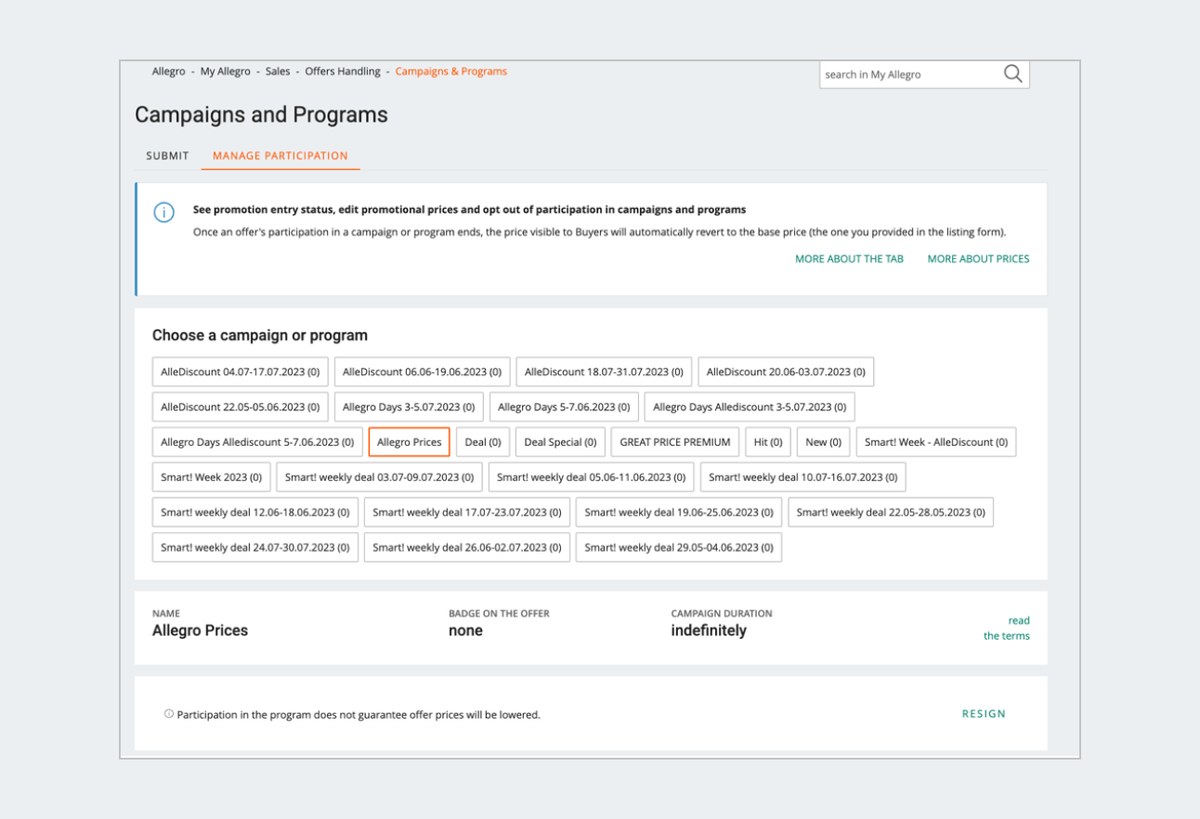This screenshot has height=819, width=1200.
Task: Choose the New (0) chip
Action: [824, 442]
